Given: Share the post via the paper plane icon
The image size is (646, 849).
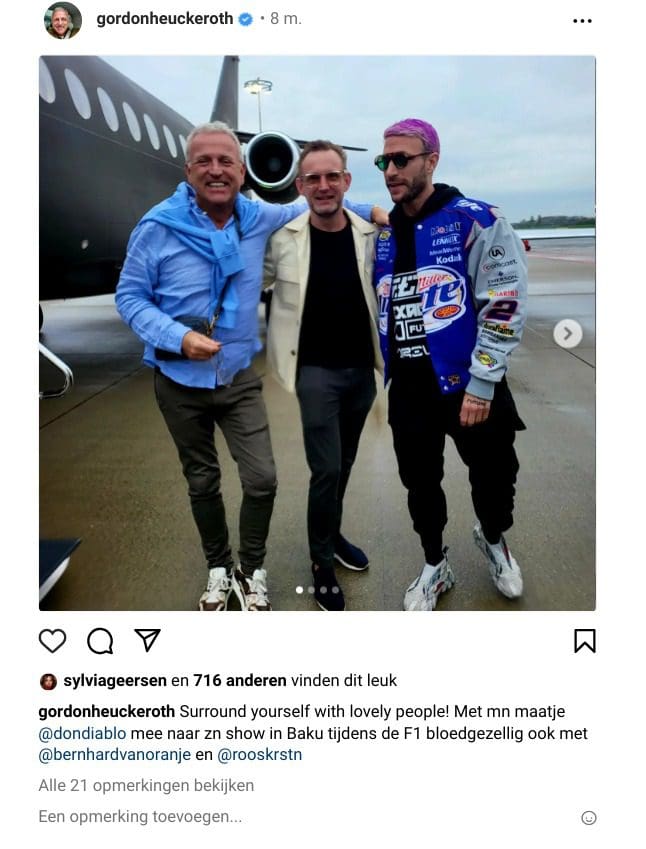Looking at the screenshot, I should point(147,640).
